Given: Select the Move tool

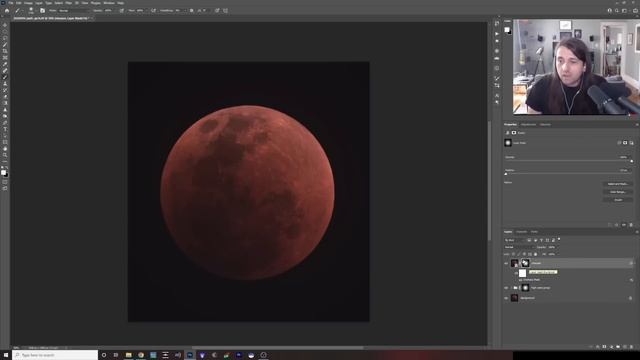Looking at the screenshot, I should [5, 25].
